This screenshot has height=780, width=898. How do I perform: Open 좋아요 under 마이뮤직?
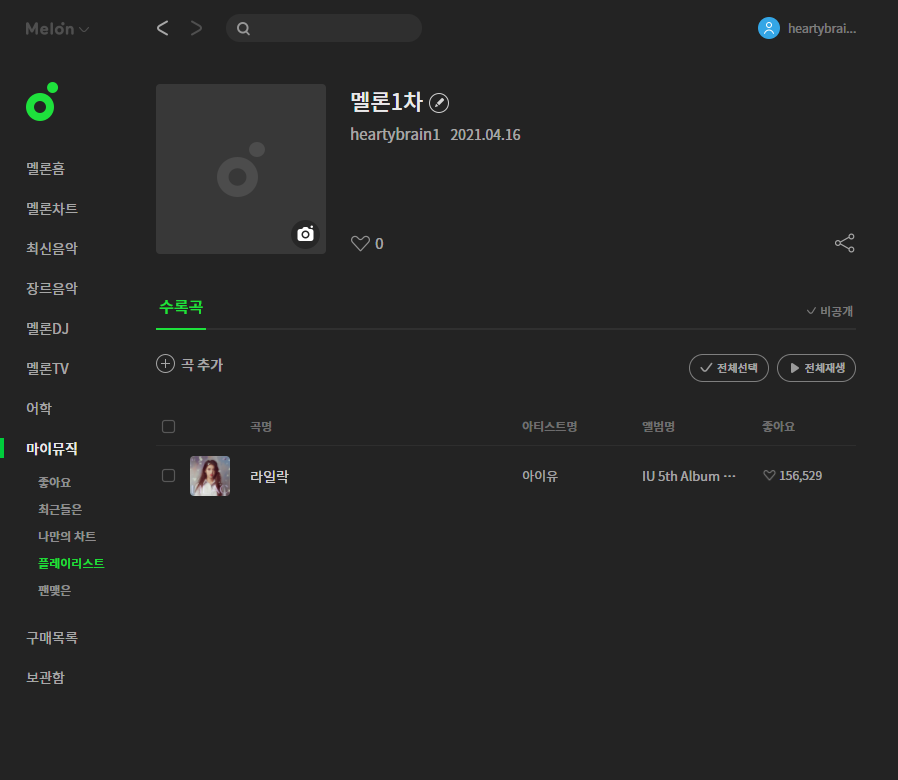pyautogui.click(x=54, y=482)
